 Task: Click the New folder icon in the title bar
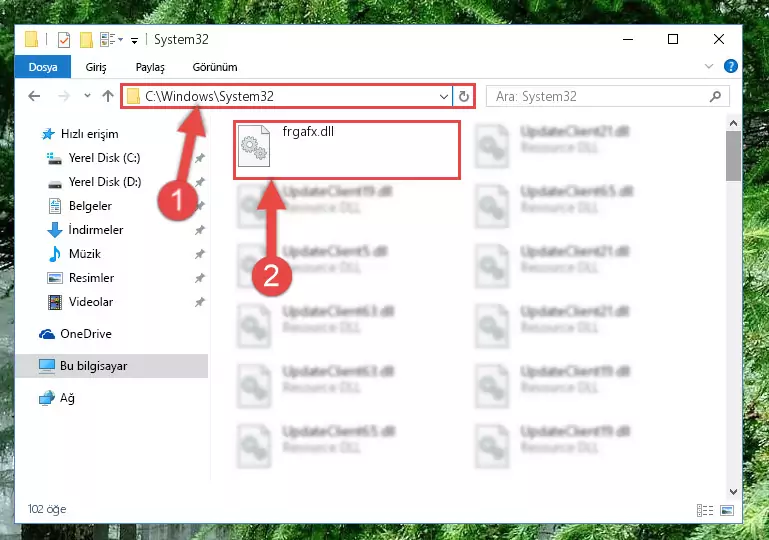86,39
